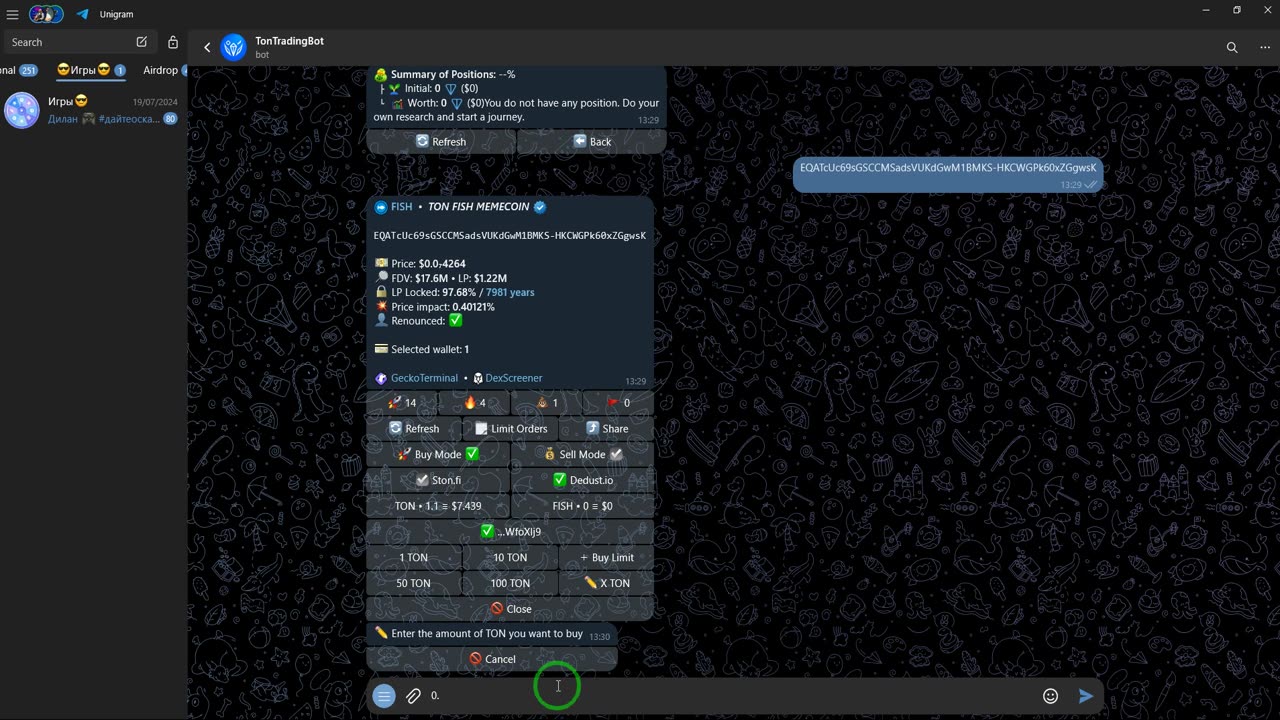Click the Back button
Viewport: 1280px width, 720px height.
(x=592, y=142)
